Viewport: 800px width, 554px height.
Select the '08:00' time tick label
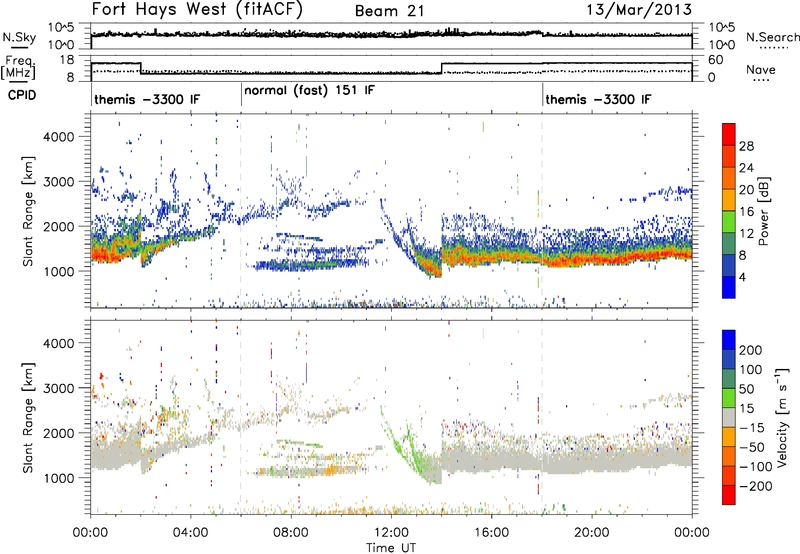tap(291, 533)
